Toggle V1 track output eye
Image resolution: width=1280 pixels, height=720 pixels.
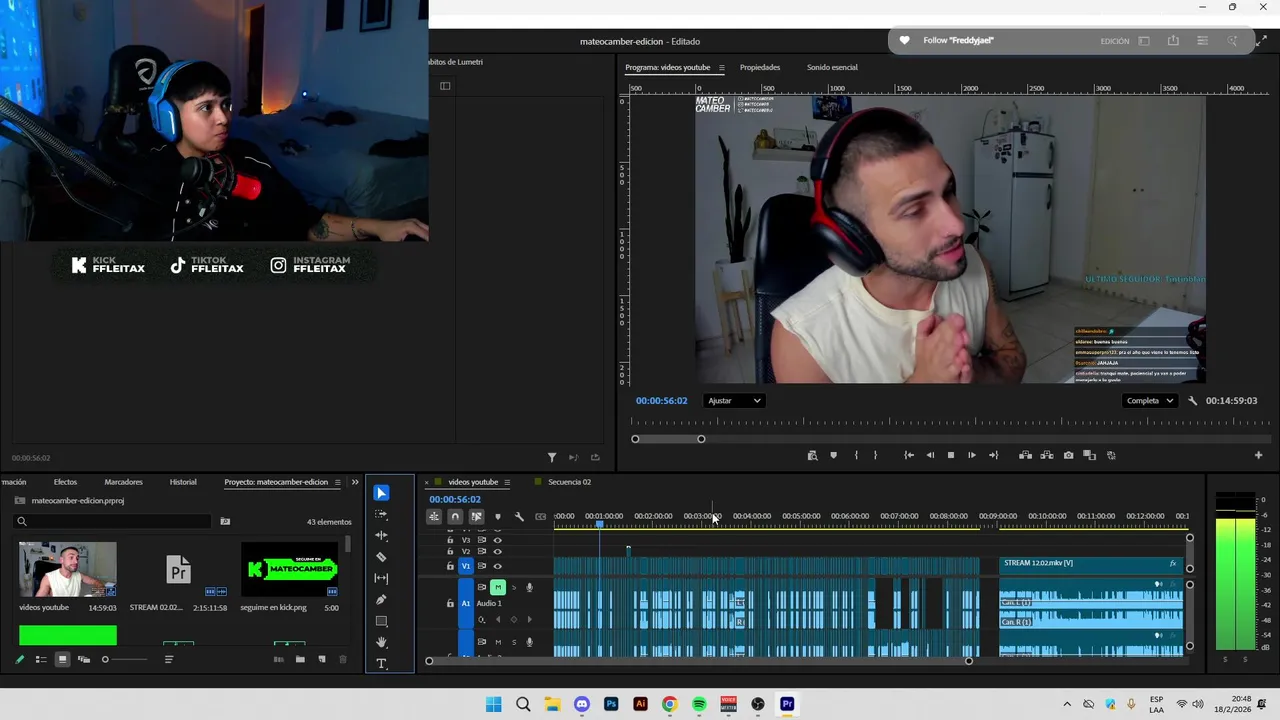pyautogui.click(x=497, y=566)
